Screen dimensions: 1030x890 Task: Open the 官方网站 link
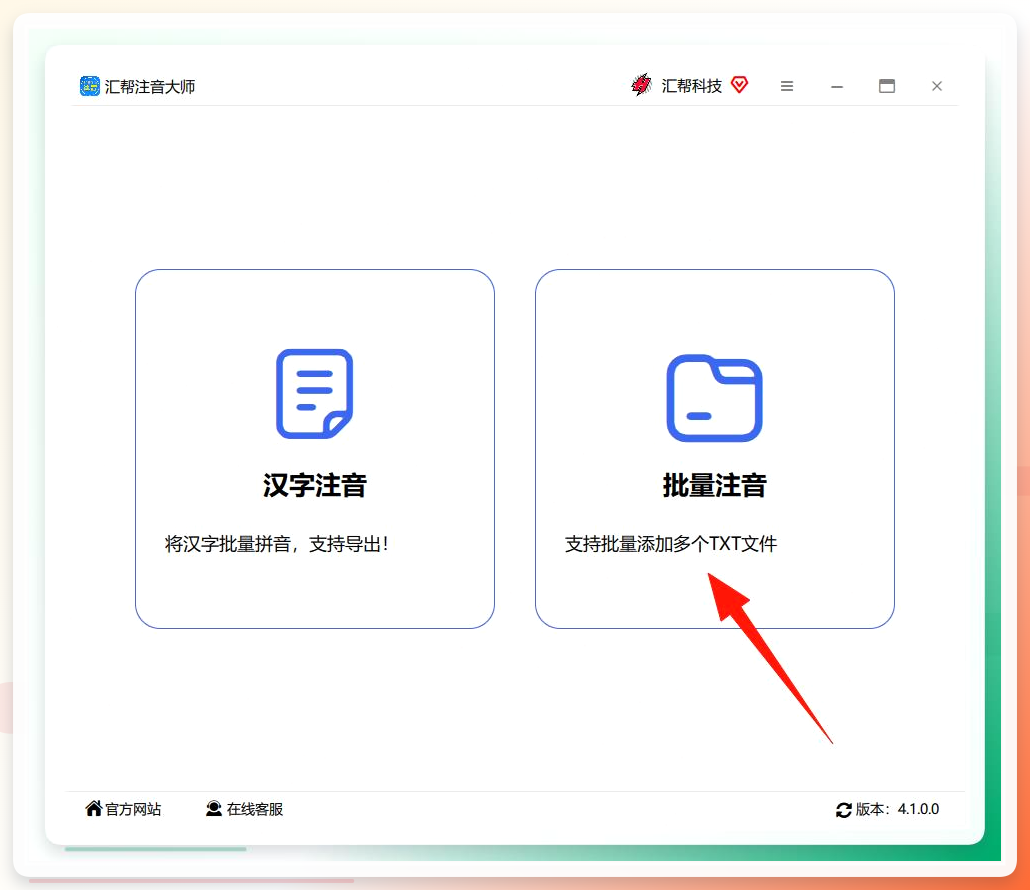point(133,809)
